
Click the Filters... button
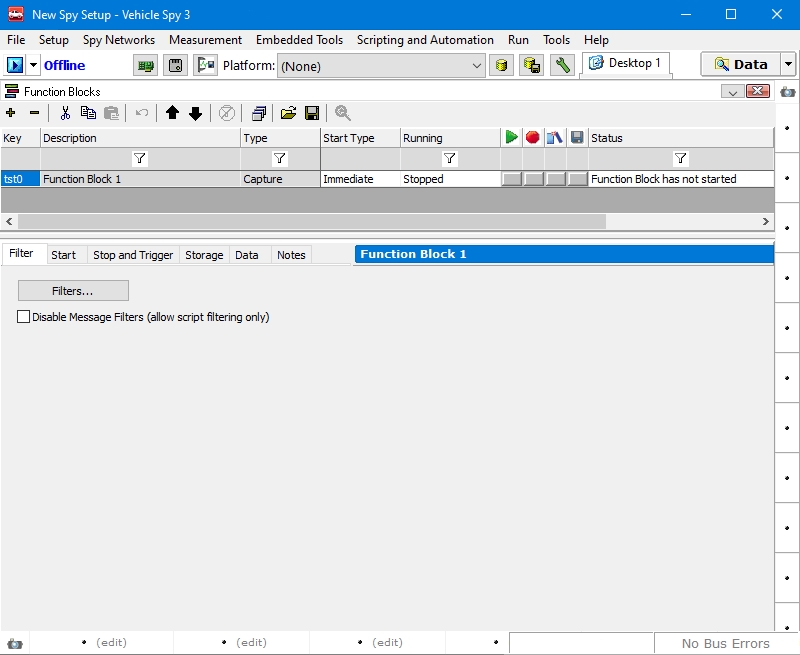tap(73, 291)
